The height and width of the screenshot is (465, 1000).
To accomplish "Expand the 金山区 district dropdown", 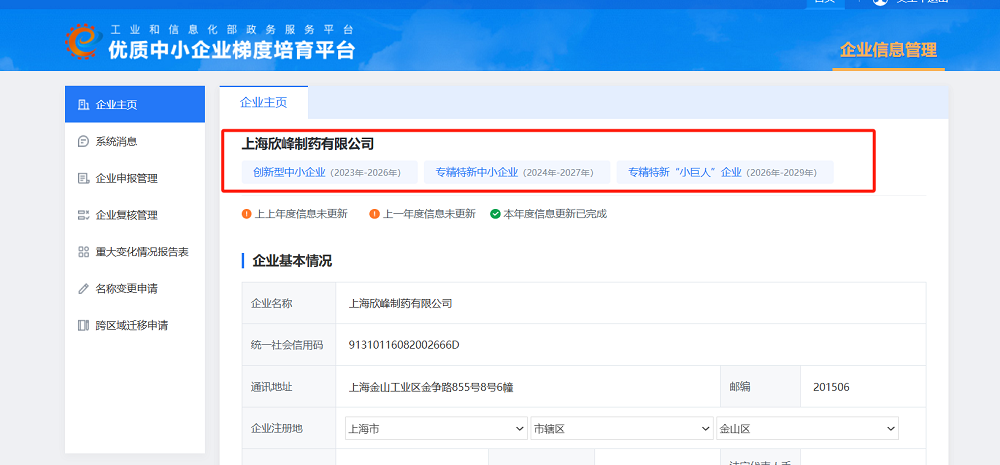I will [807, 429].
